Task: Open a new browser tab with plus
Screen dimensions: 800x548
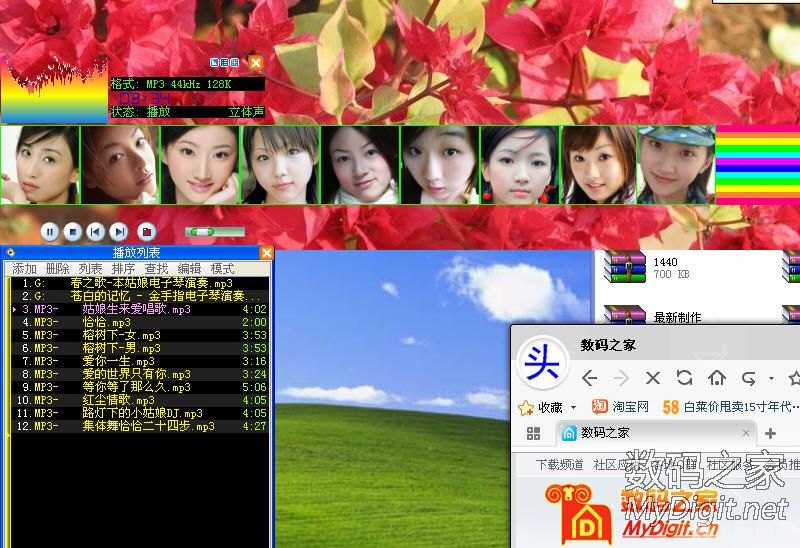Action: 770,434
